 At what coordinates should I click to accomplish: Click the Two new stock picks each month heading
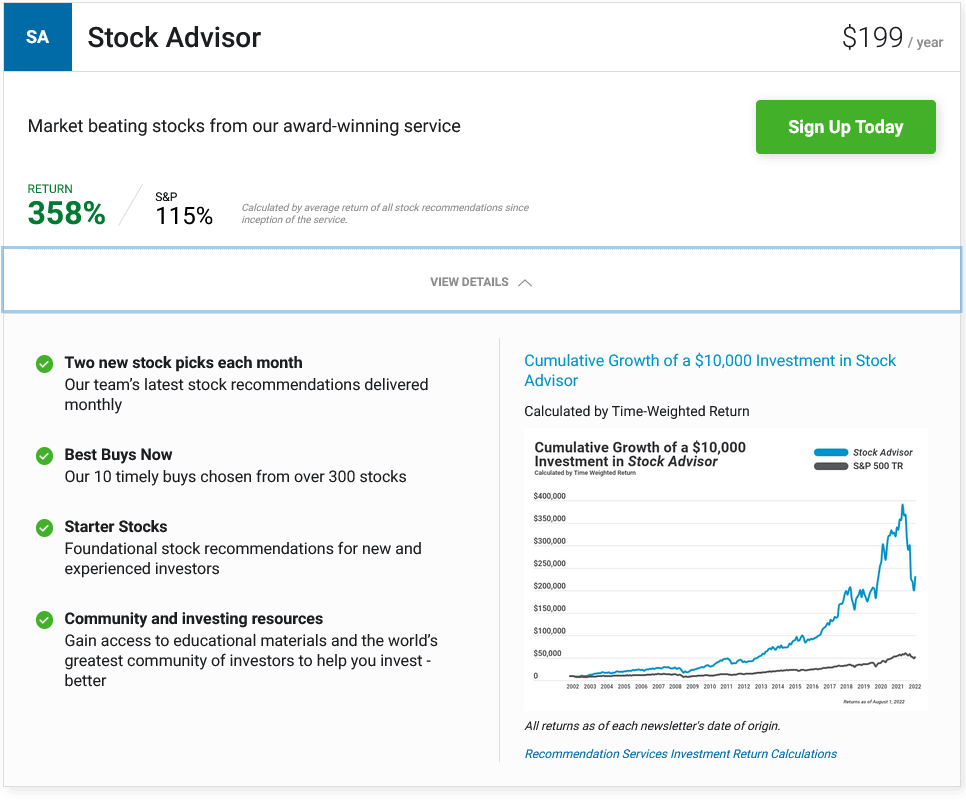click(184, 362)
